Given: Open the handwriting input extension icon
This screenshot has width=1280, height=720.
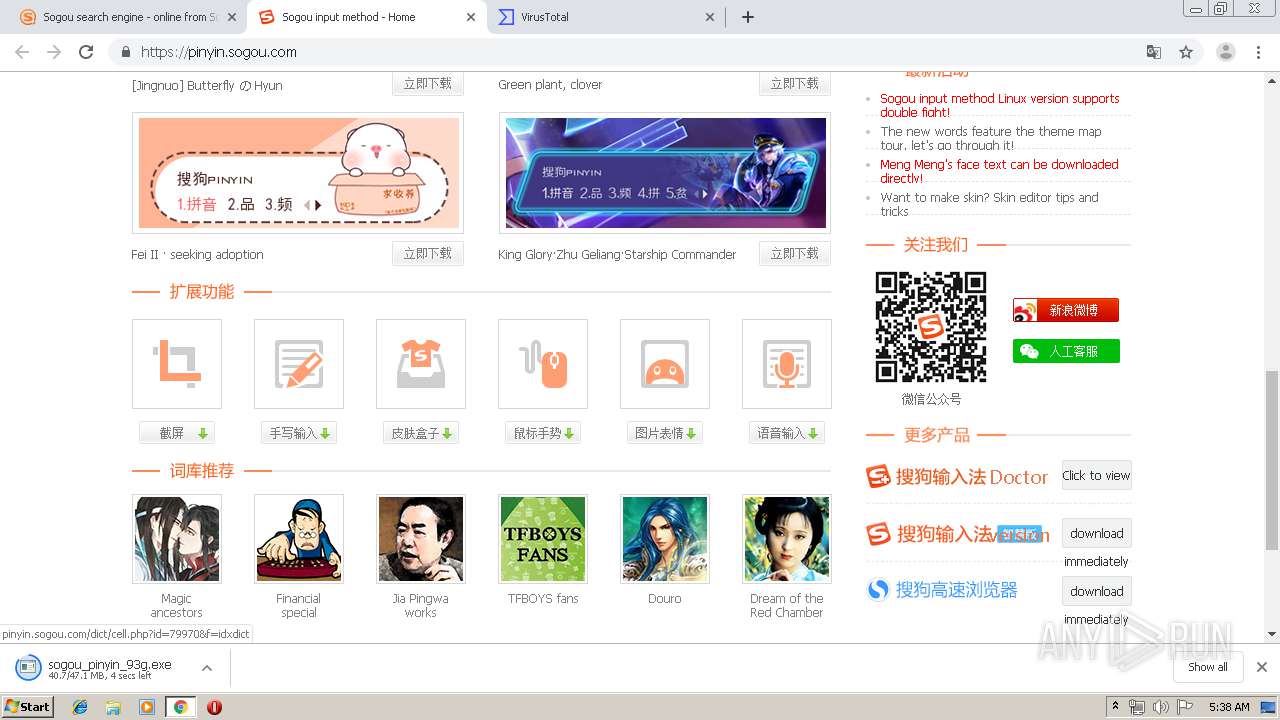Looking at the screenshot, I should click(299, 364).
